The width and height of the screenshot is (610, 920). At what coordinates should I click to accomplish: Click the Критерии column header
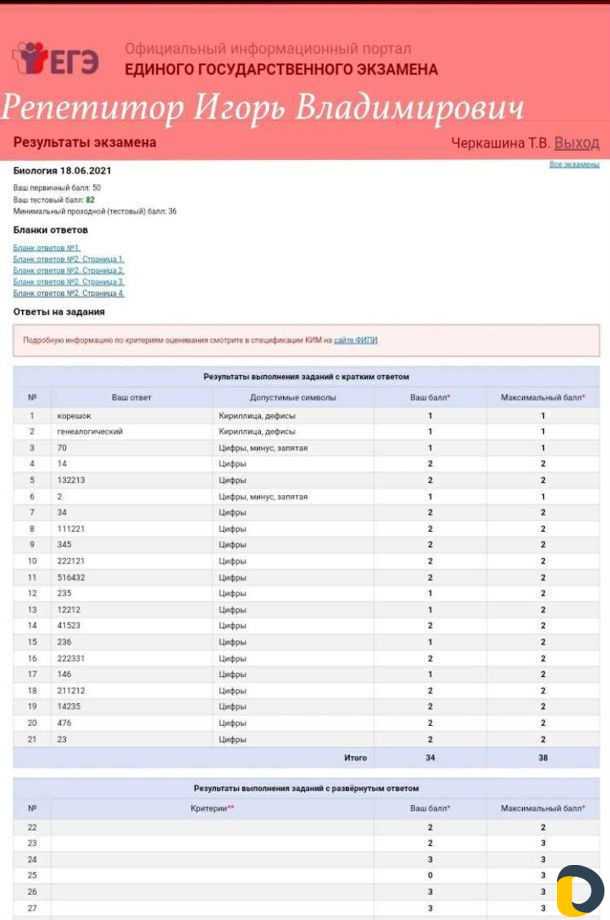(x=212, y=809)
